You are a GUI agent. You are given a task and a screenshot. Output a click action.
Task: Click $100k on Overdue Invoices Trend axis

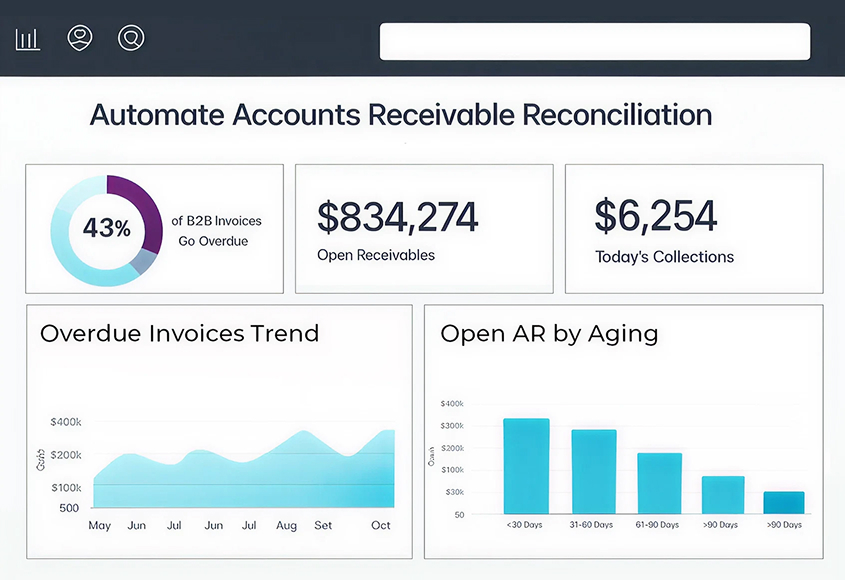[66, 488]
